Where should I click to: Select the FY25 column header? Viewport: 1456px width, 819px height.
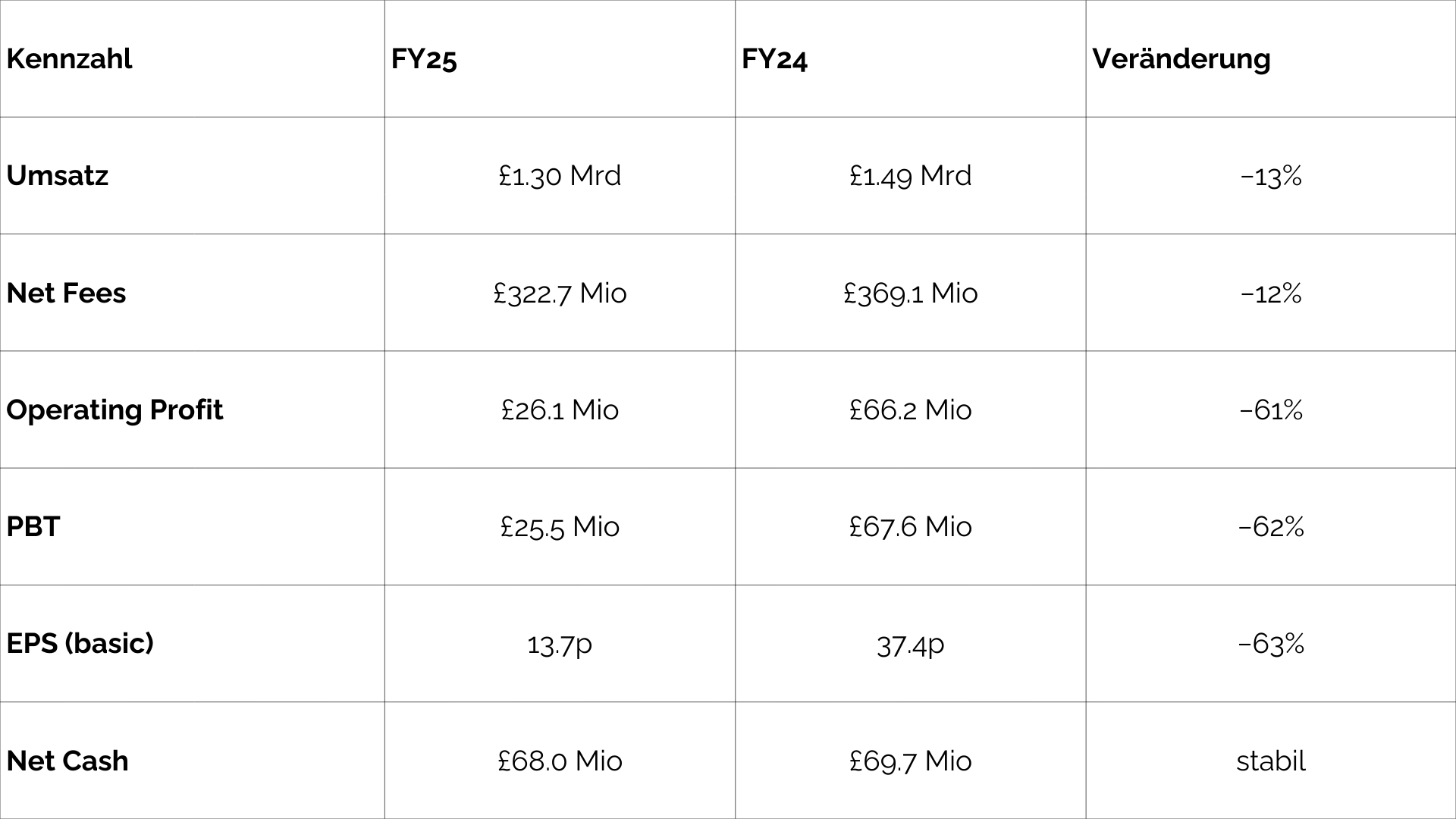click(560, 58)
